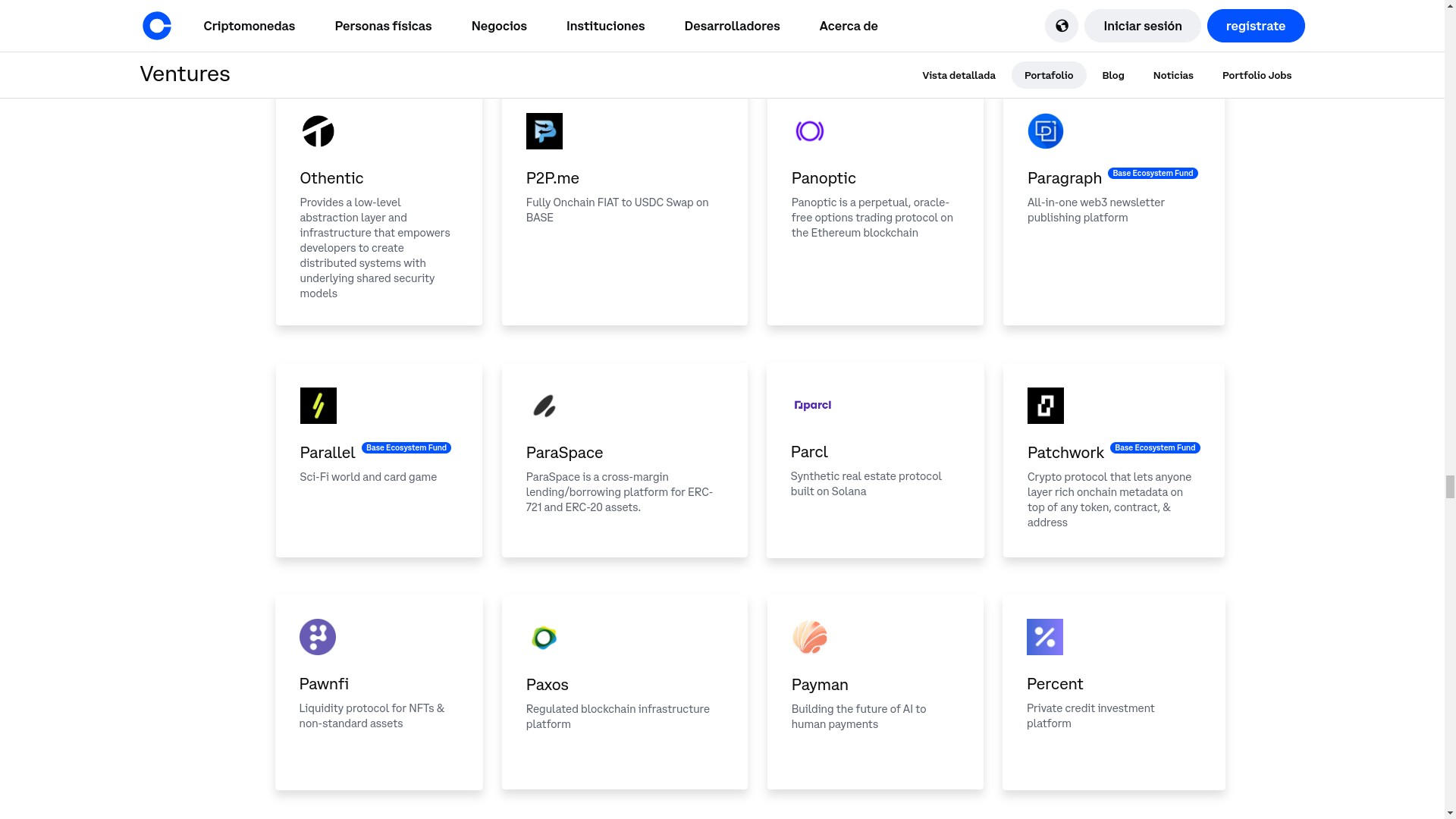Click the Coinbase logo in the header
Image resolution: width=1456 pixels, height=819 pixels.
[x=156, y=25]
